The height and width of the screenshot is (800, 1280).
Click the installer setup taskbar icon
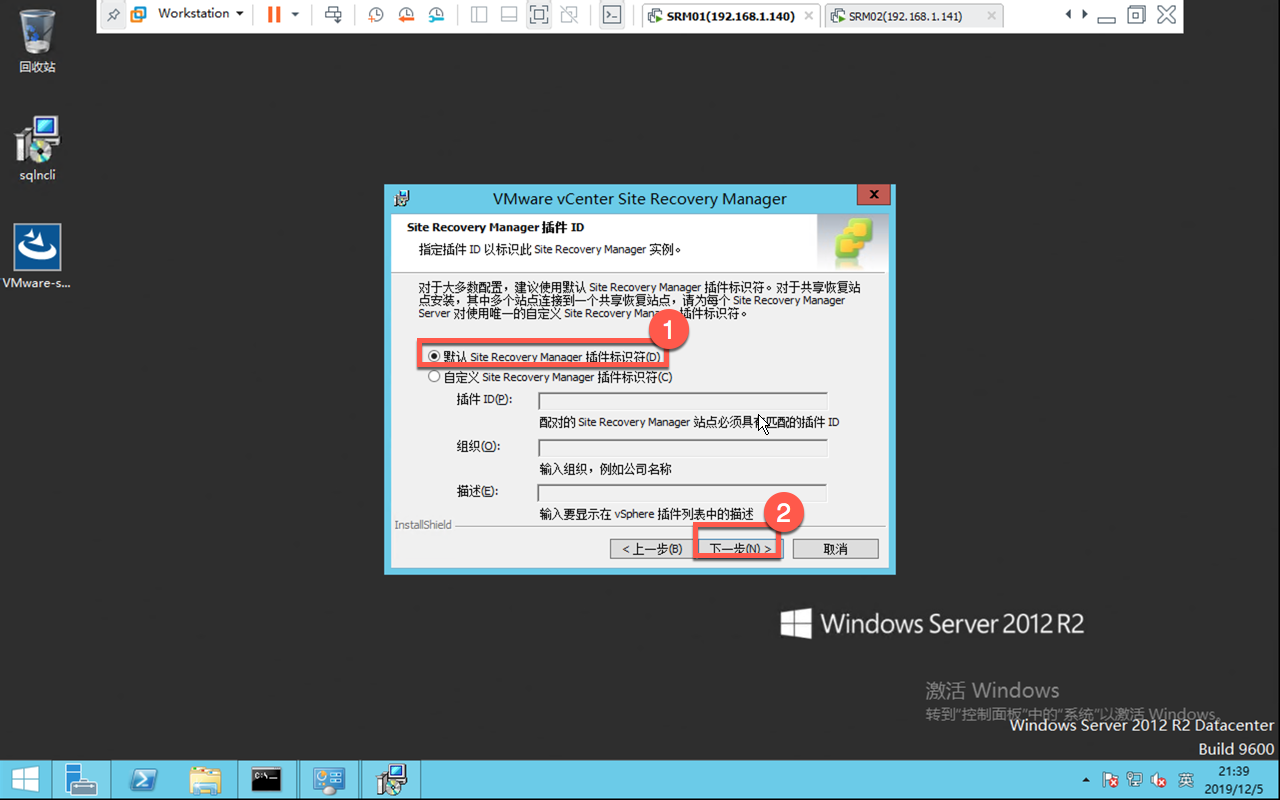(x=391, y=779)
